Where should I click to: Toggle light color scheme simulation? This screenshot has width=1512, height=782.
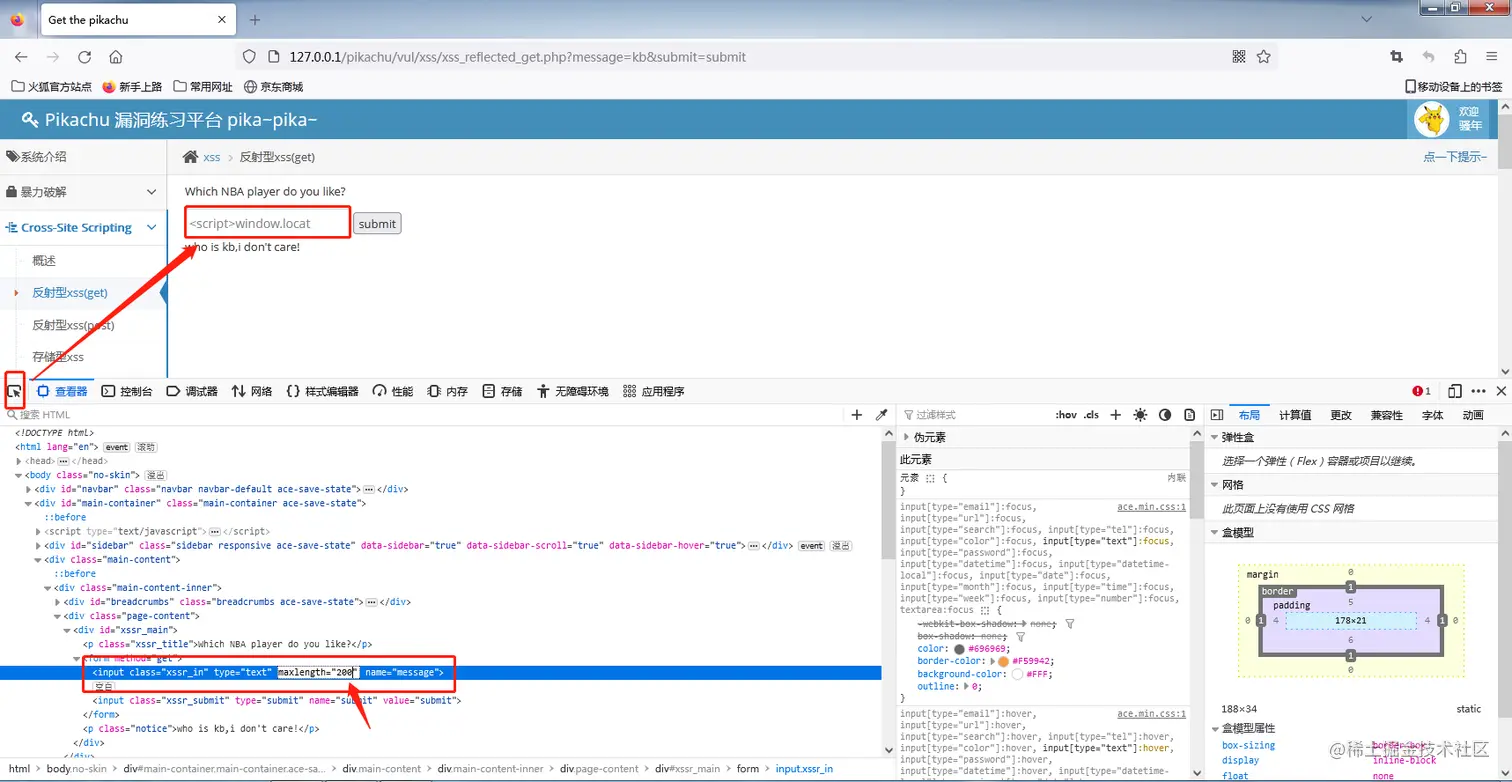[x=1140, y=415]
